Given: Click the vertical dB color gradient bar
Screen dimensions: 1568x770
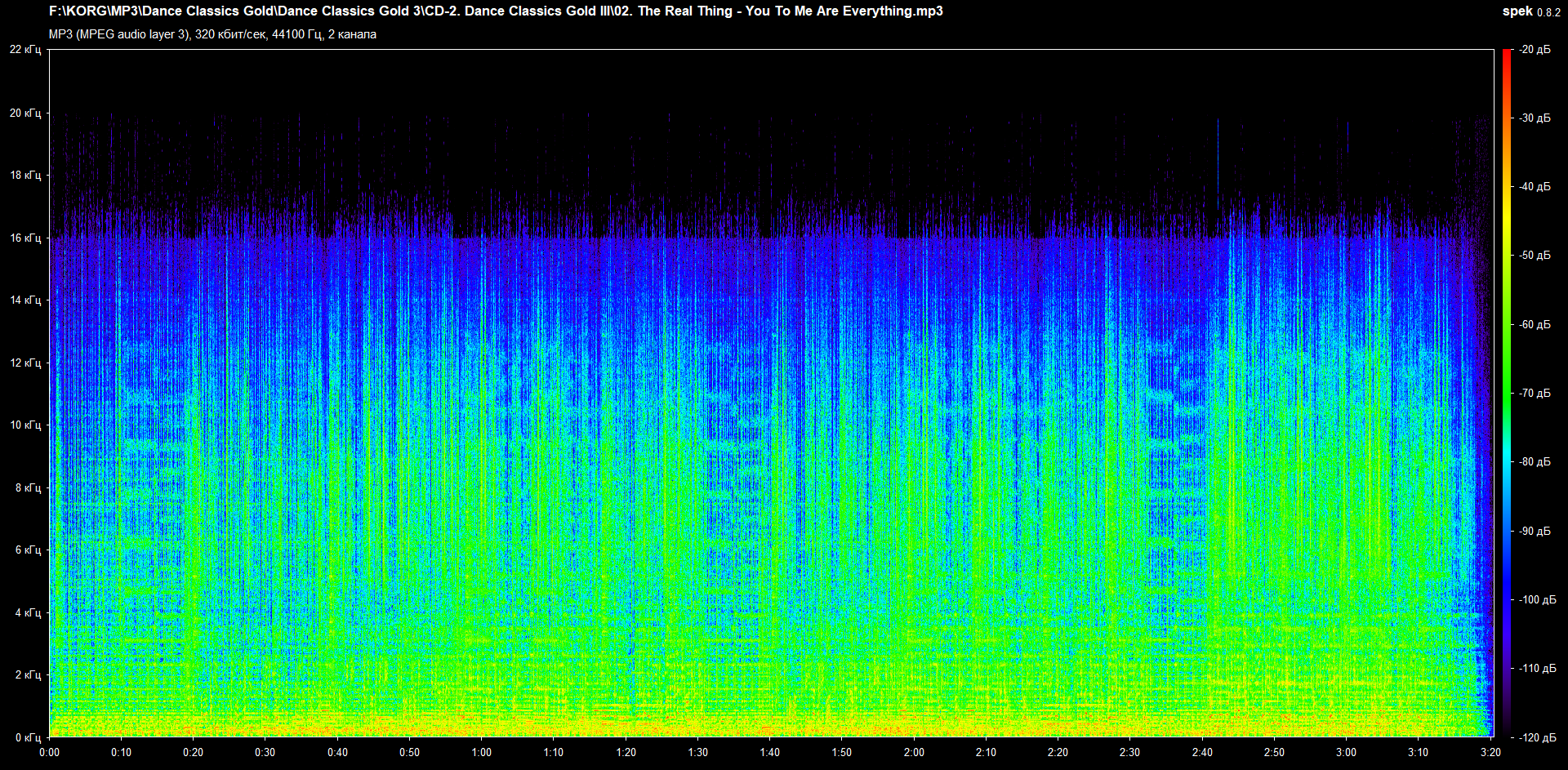Looking at the screenshot, I should coord(1507,394).
